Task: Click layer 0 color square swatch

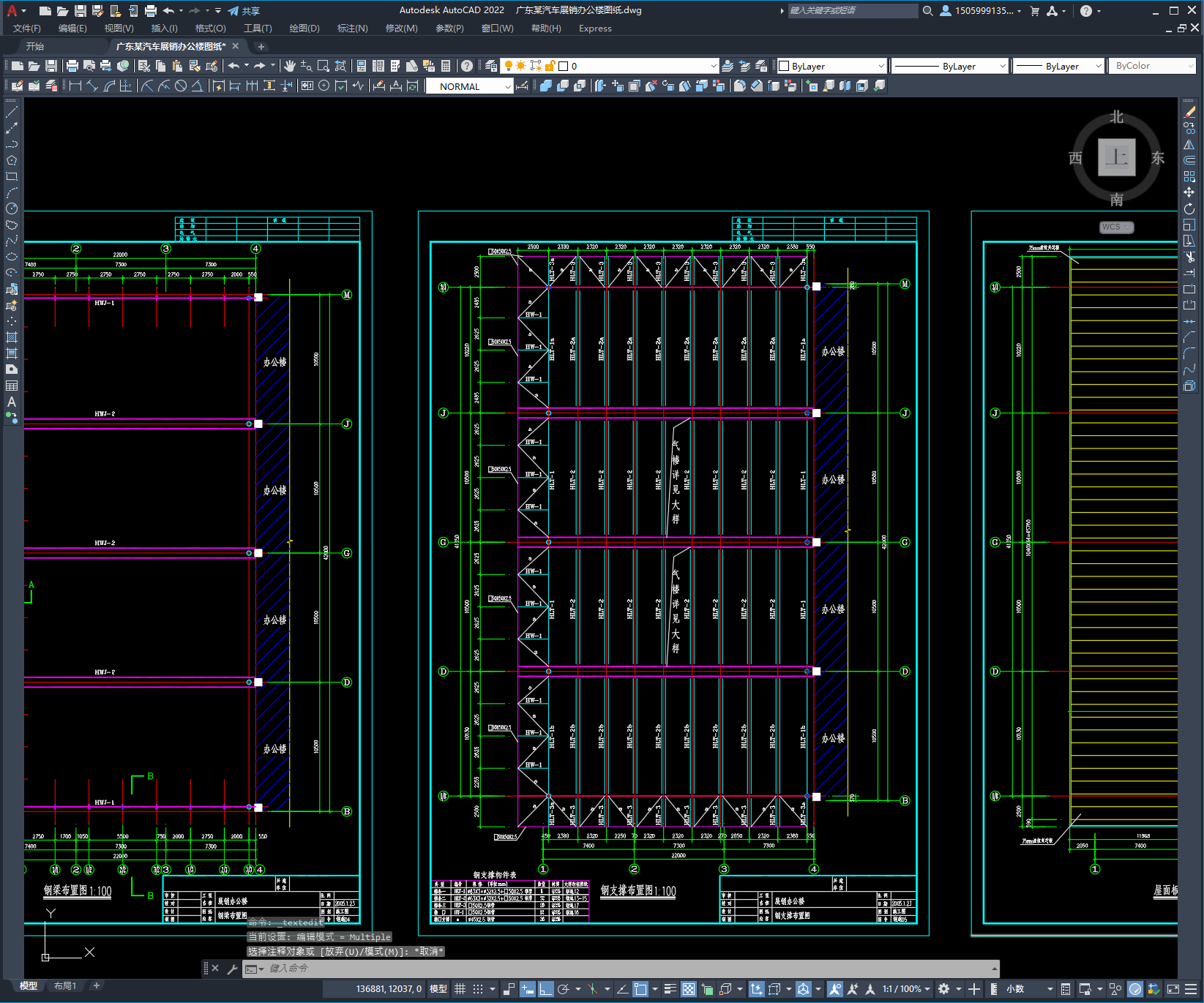Action: coord(564,66)
